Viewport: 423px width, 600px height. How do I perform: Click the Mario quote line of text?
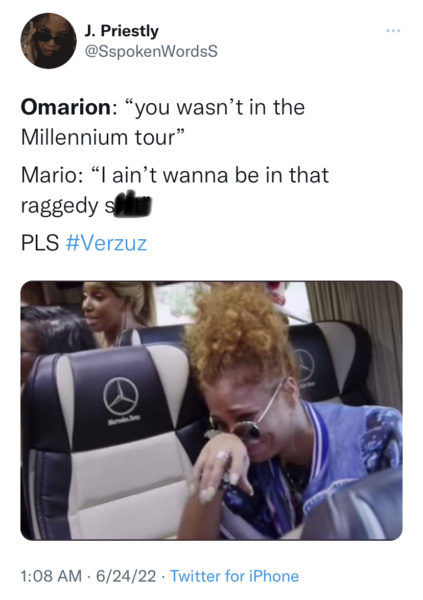pos(175,175)
